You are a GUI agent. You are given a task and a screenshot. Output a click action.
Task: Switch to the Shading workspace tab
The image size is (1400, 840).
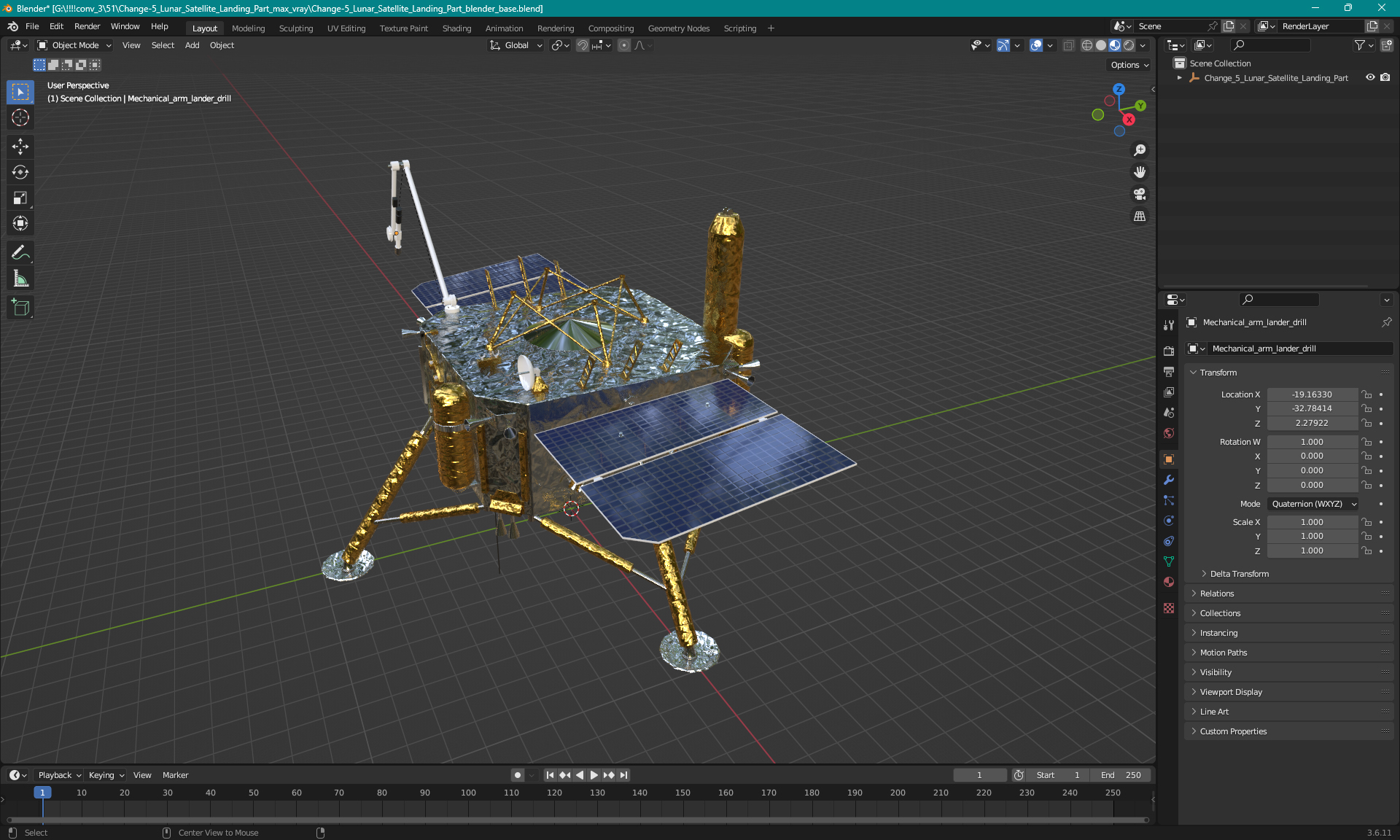456,28
